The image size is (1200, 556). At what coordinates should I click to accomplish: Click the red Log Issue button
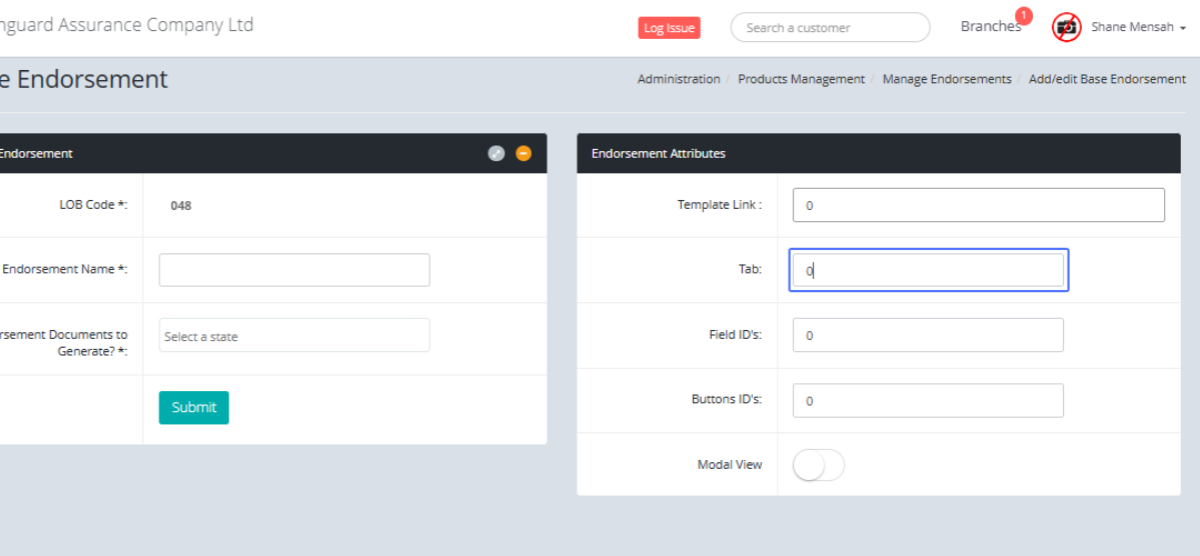(x=669, y=28)
